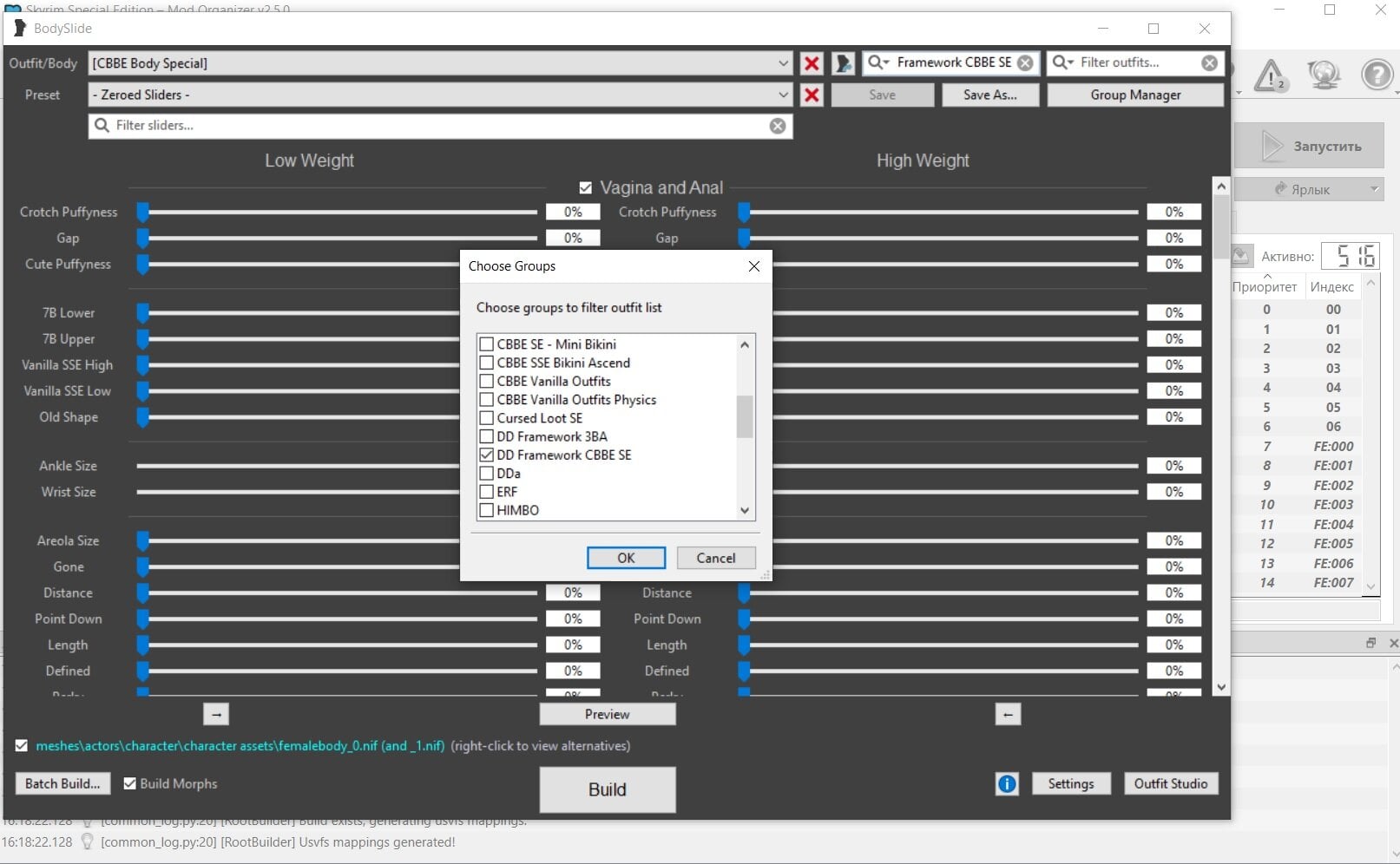Confirm group selection with OK
This screenshot has height=864, width=1400.
pyautogui.click(x=626, y=558)
